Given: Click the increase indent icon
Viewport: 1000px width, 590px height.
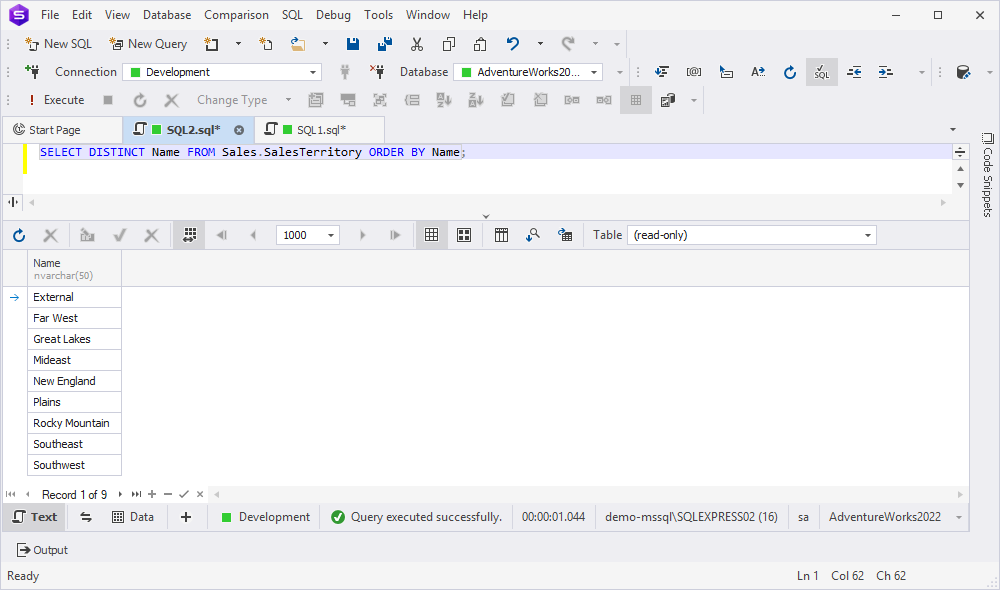Looking at the screenshot, I should [886, 72].
